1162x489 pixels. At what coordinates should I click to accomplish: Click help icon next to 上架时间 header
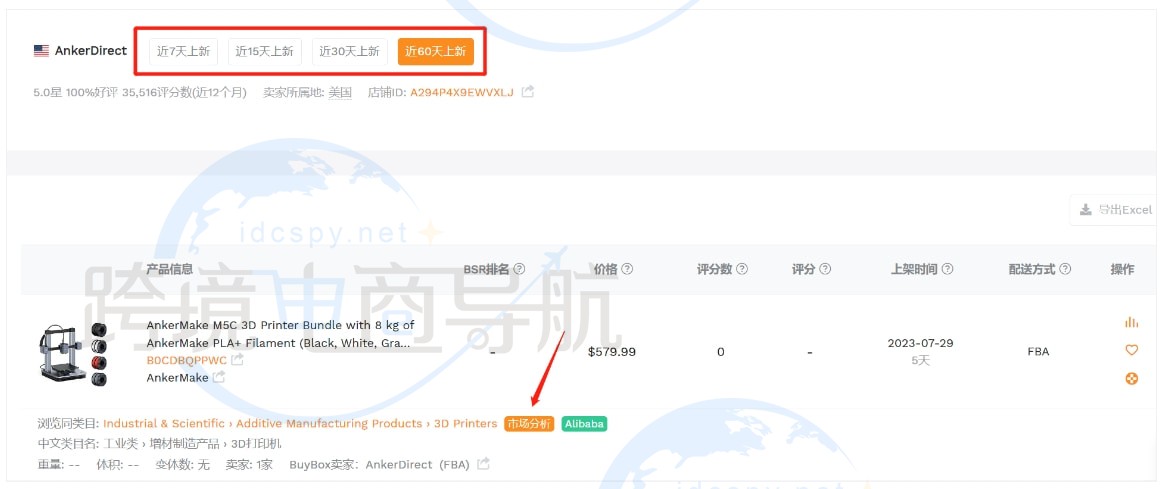[x=947, y=269]
